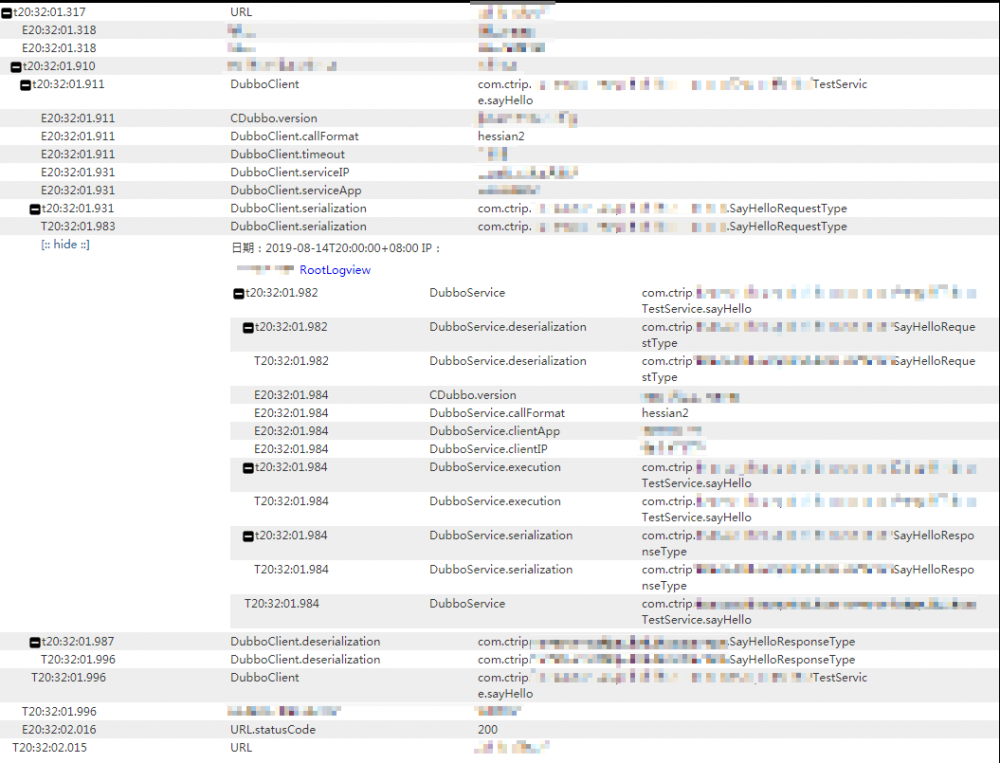Collapse the t20:32:01.910 transaction node
Viewport: 1000px width, 763px height.
tap(16, 66)
